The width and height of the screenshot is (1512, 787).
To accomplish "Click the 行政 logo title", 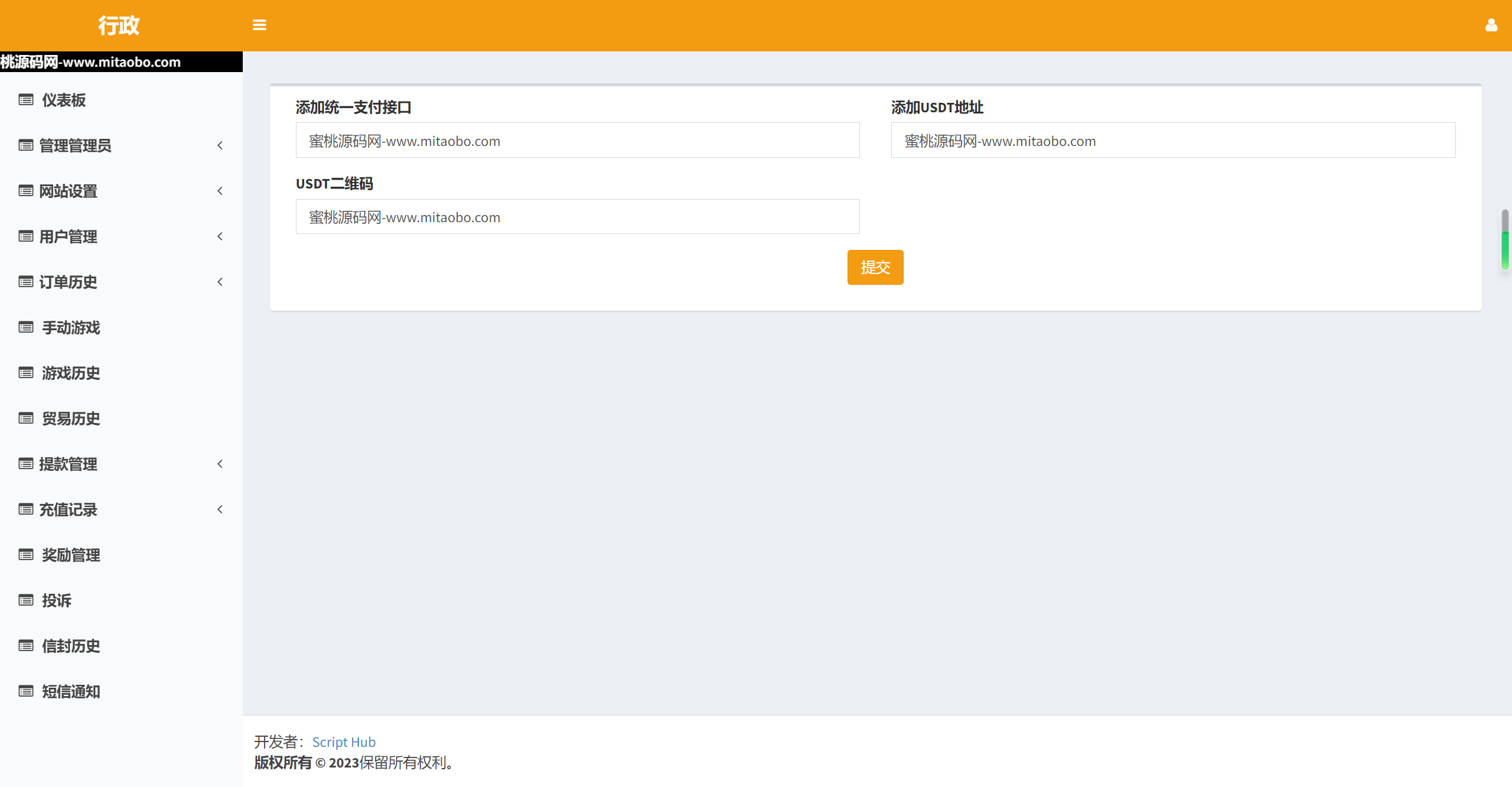I will [x=119, y=25].
